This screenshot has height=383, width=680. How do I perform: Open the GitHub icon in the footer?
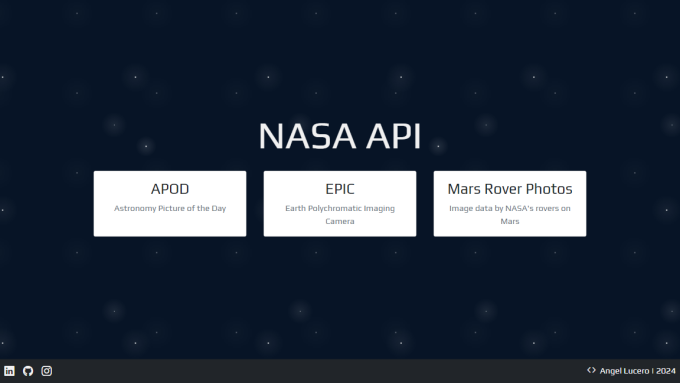28,371
